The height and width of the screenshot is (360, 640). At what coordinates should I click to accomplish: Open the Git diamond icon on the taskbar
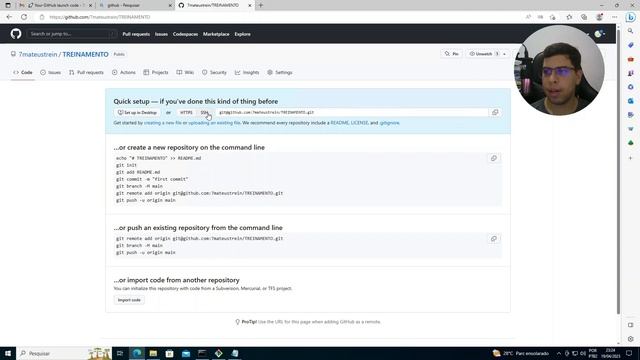coord(218,353)
